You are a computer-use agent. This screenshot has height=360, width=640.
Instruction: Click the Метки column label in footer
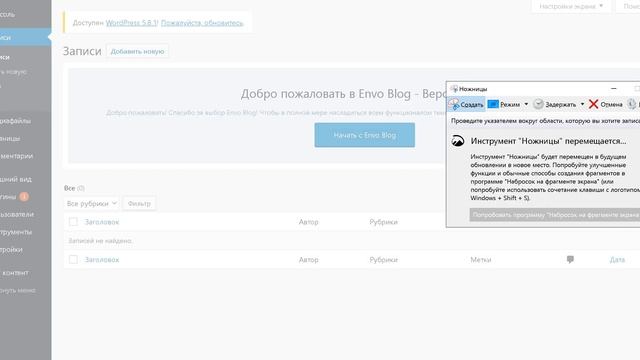tap(480, 260)
